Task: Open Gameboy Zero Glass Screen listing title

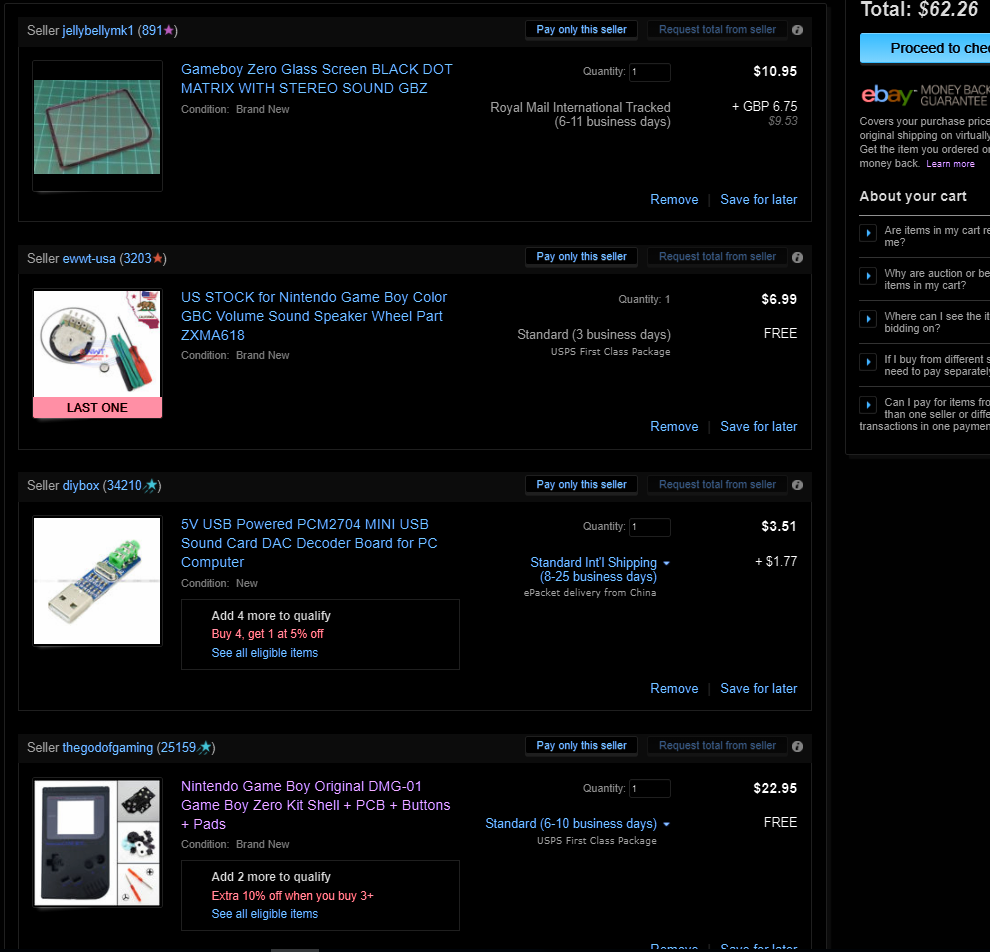Action: click(316, 79)
